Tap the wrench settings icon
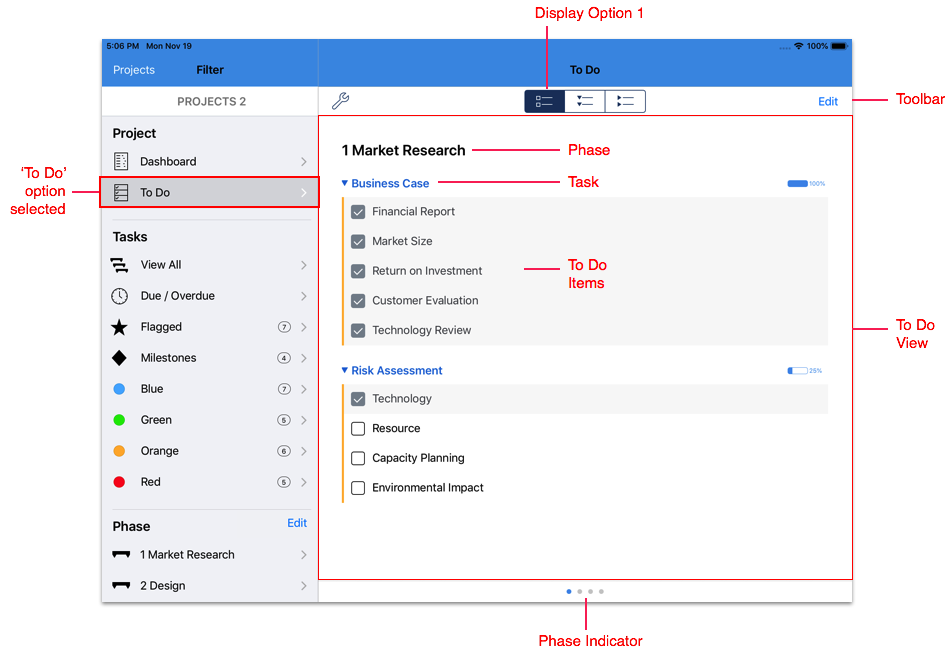The width and height of the screenshot is (950, 660). [340, 101]
